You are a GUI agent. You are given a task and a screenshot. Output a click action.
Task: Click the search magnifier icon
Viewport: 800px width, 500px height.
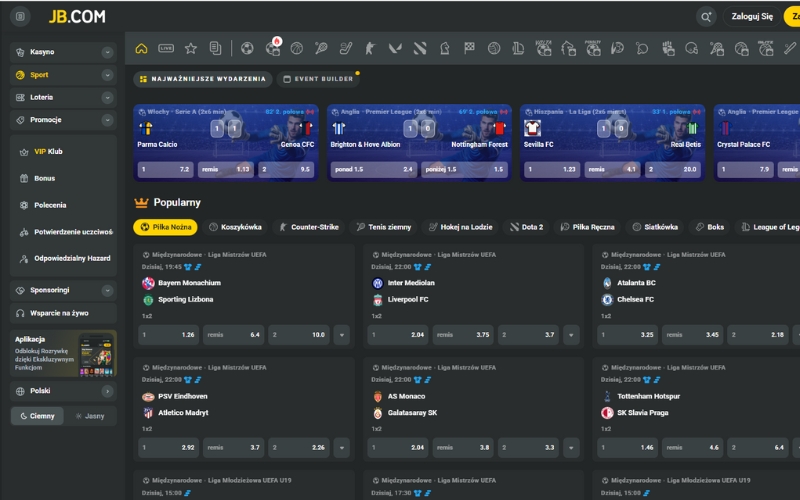tap(707, 17)
